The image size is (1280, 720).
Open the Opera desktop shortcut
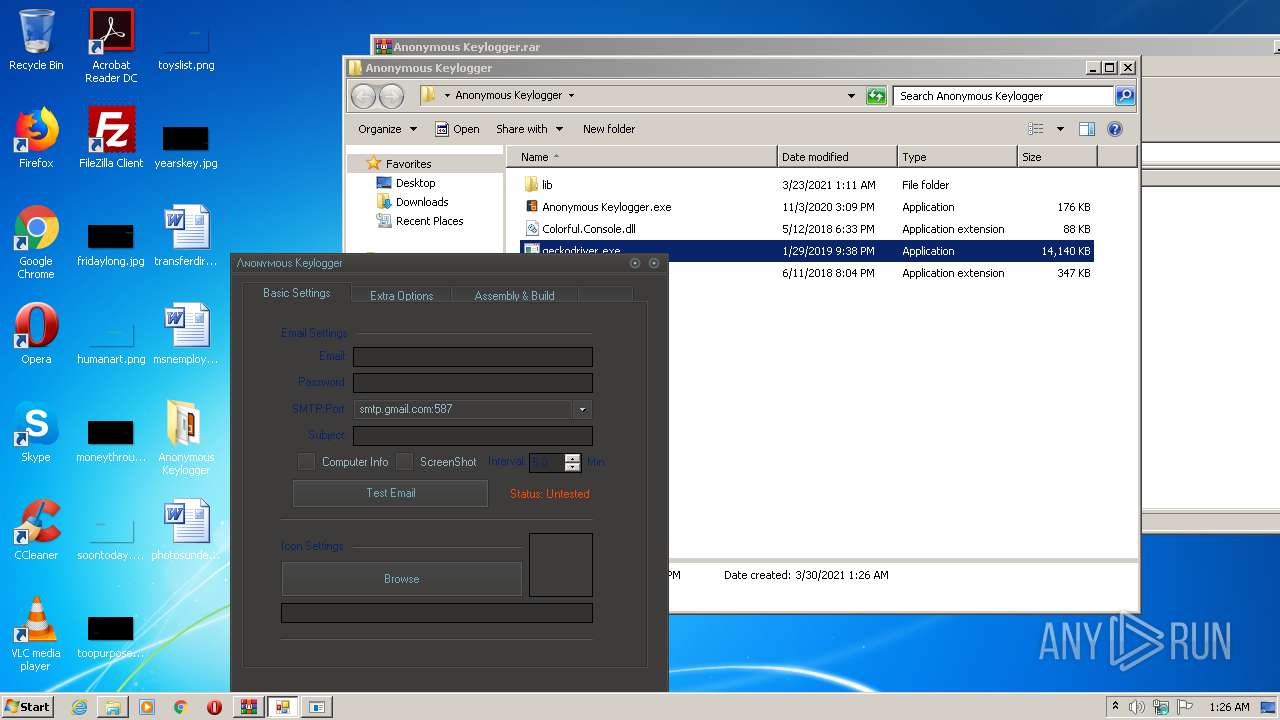pyautogui.click(x=35, y=335)
